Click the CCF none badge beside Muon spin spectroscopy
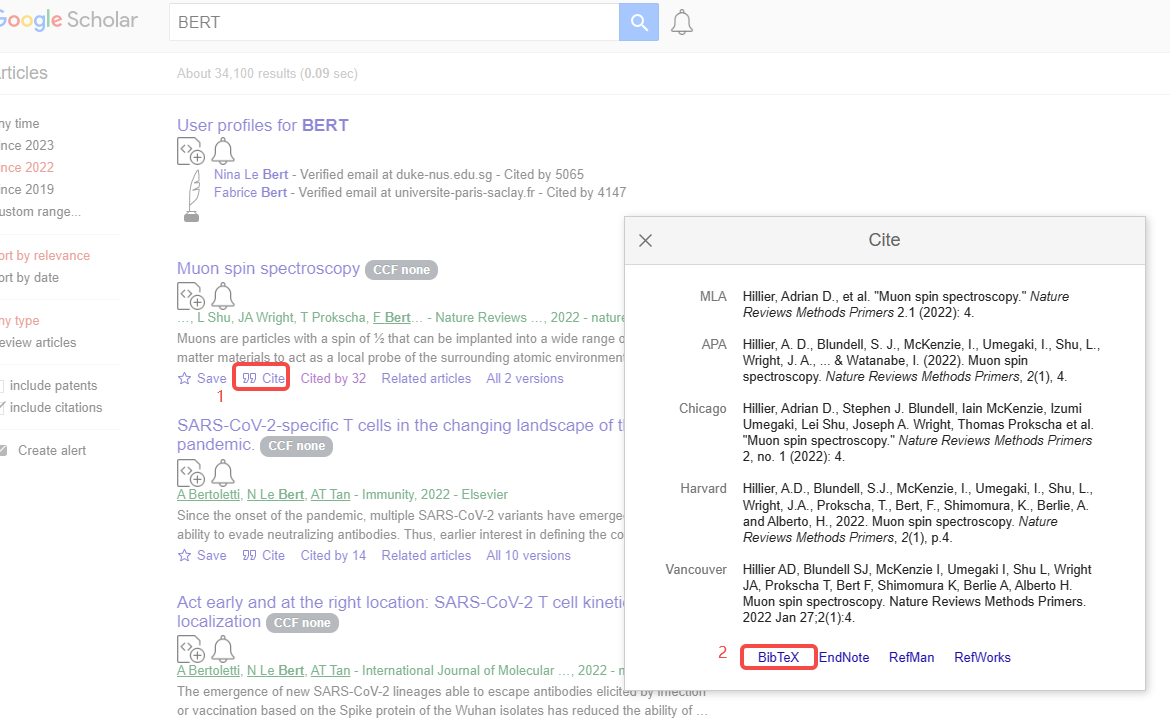This screenshot has width=1170, height=719. coord(401,270)
